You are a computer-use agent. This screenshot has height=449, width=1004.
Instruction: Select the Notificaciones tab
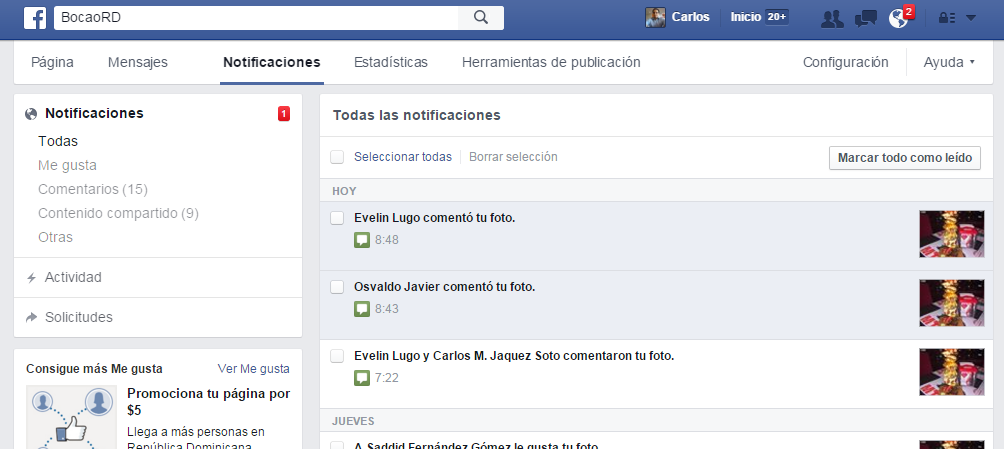click(271, 62)
